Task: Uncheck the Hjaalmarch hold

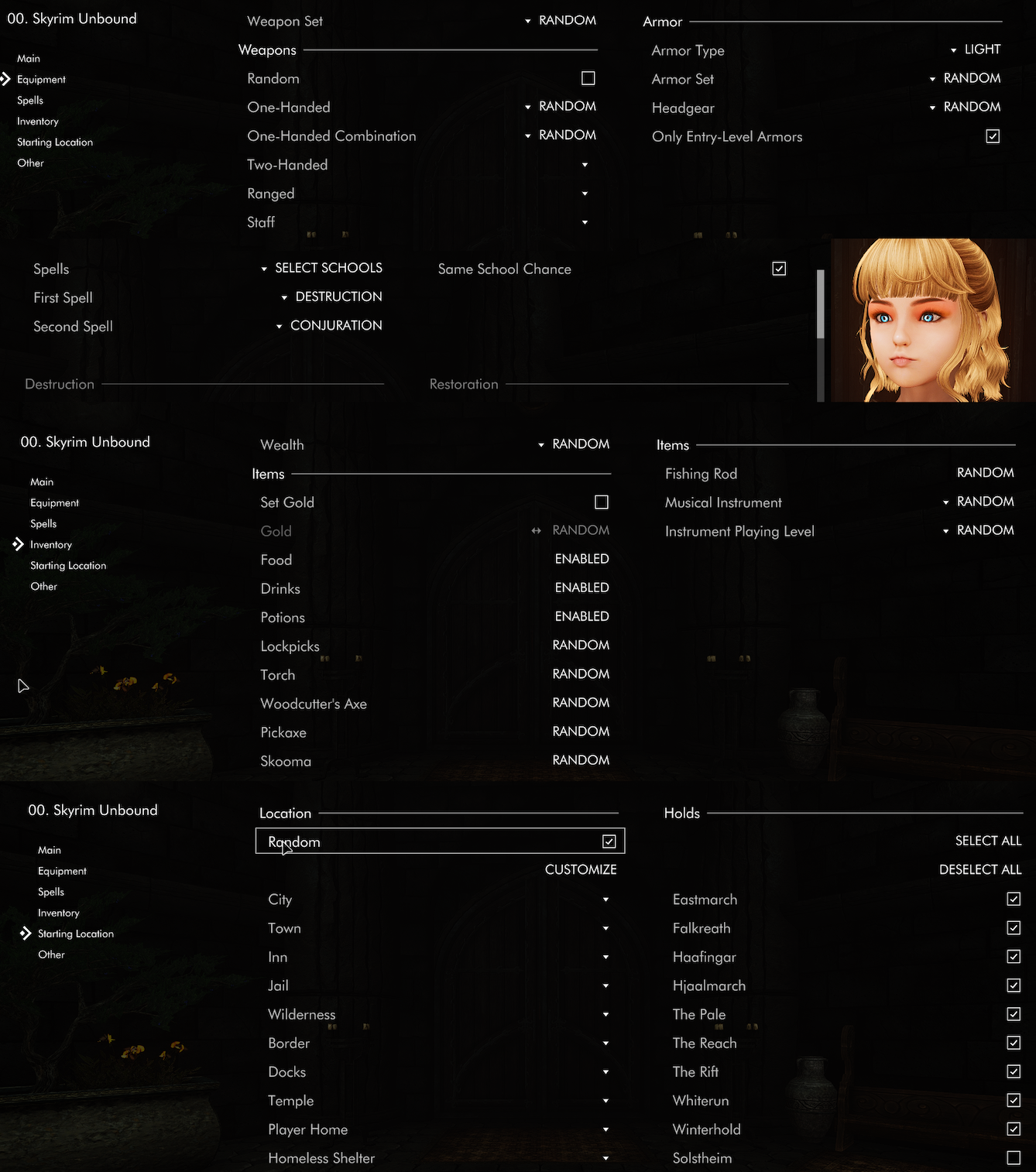Action: click(1014, 985)
